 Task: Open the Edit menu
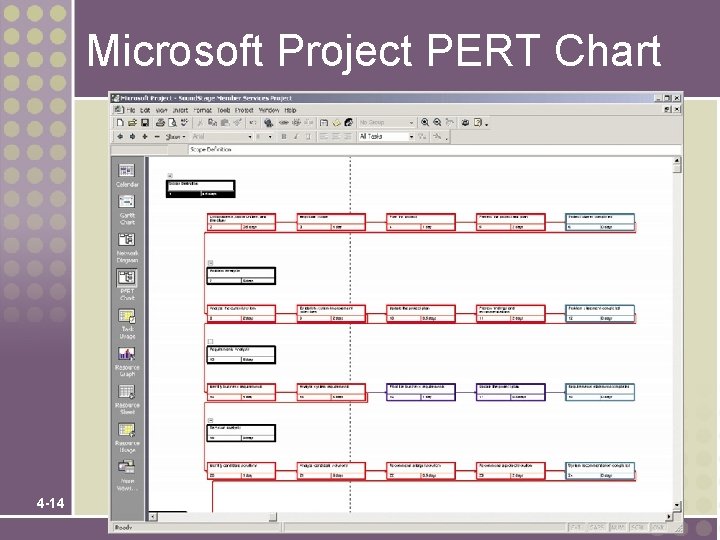(x=145, y=110)
